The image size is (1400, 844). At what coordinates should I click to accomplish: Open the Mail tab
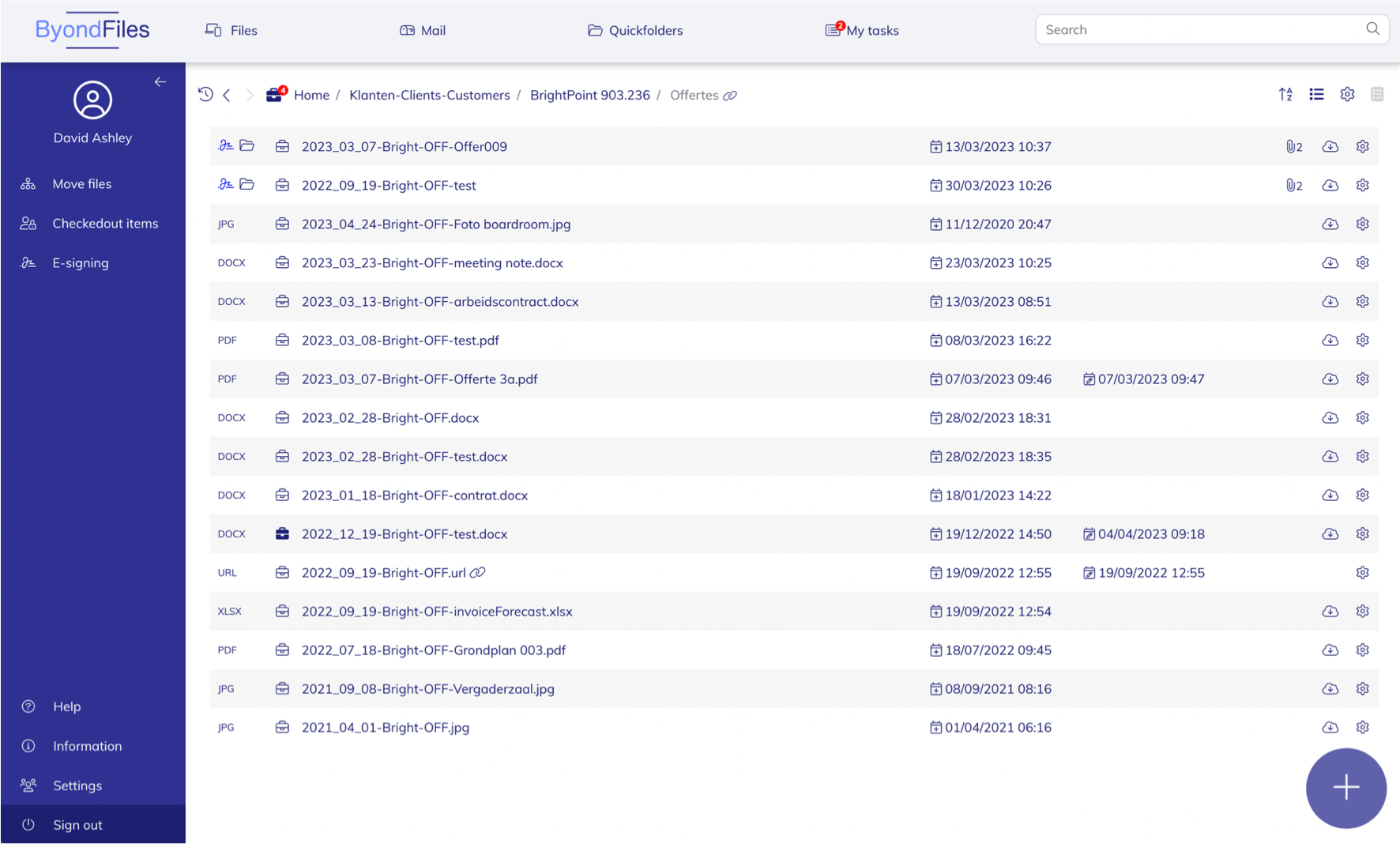pos(423,30)
